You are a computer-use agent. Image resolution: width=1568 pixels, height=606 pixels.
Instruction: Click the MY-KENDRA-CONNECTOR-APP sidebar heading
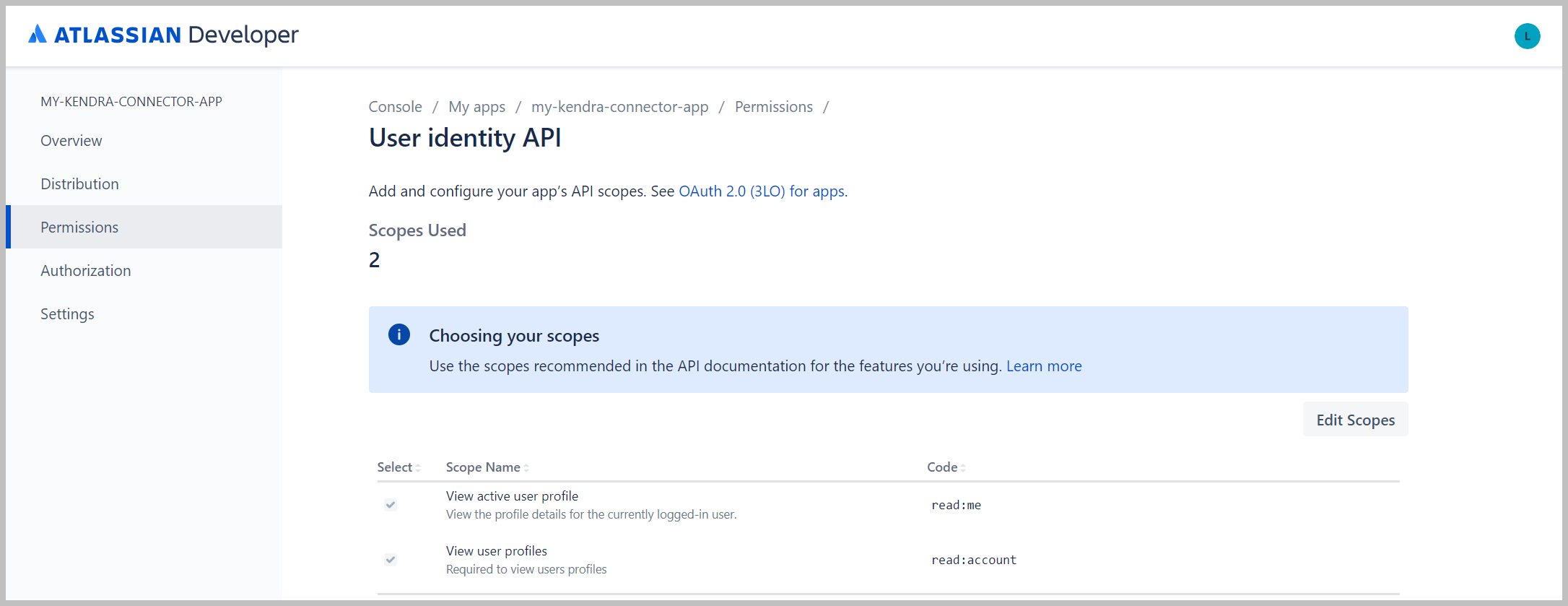[131, 102]
